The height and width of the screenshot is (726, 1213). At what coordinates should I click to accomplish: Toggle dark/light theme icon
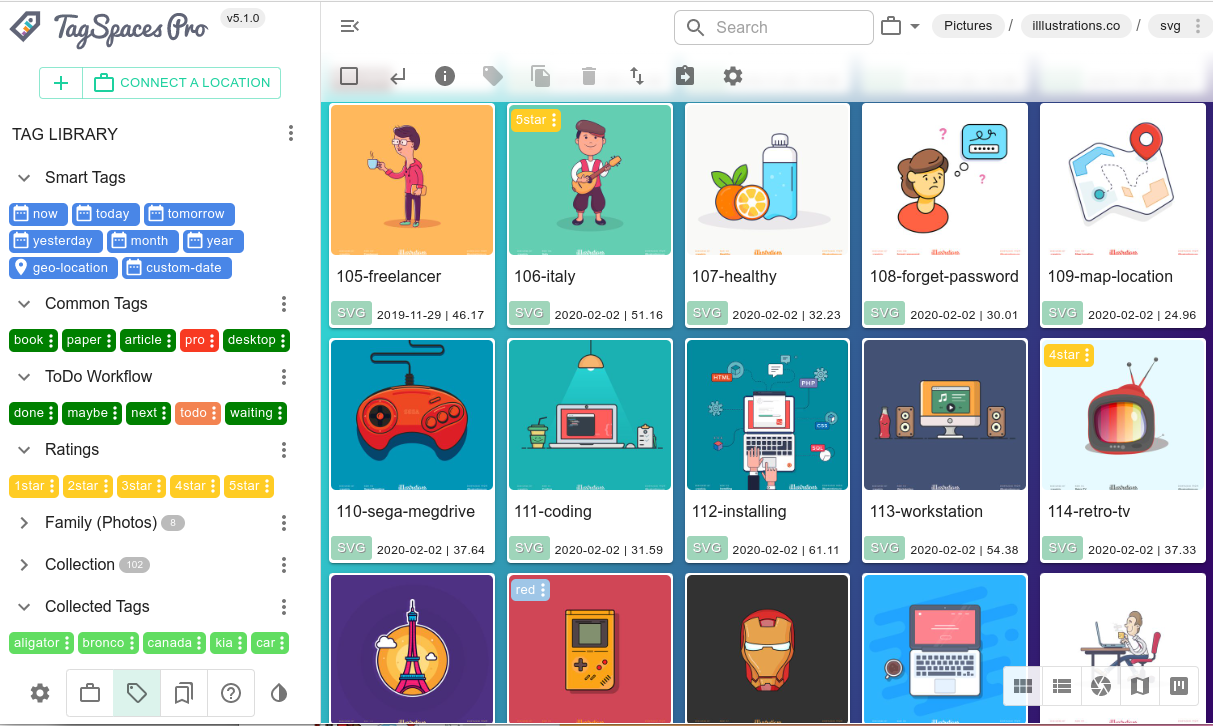(x=279, y=693)
